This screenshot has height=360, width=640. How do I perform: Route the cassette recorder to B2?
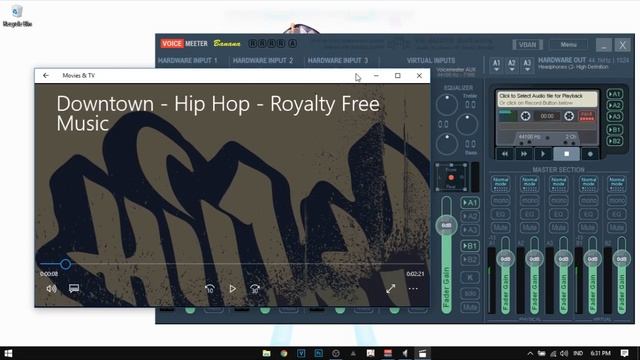(x=614, y=141)
